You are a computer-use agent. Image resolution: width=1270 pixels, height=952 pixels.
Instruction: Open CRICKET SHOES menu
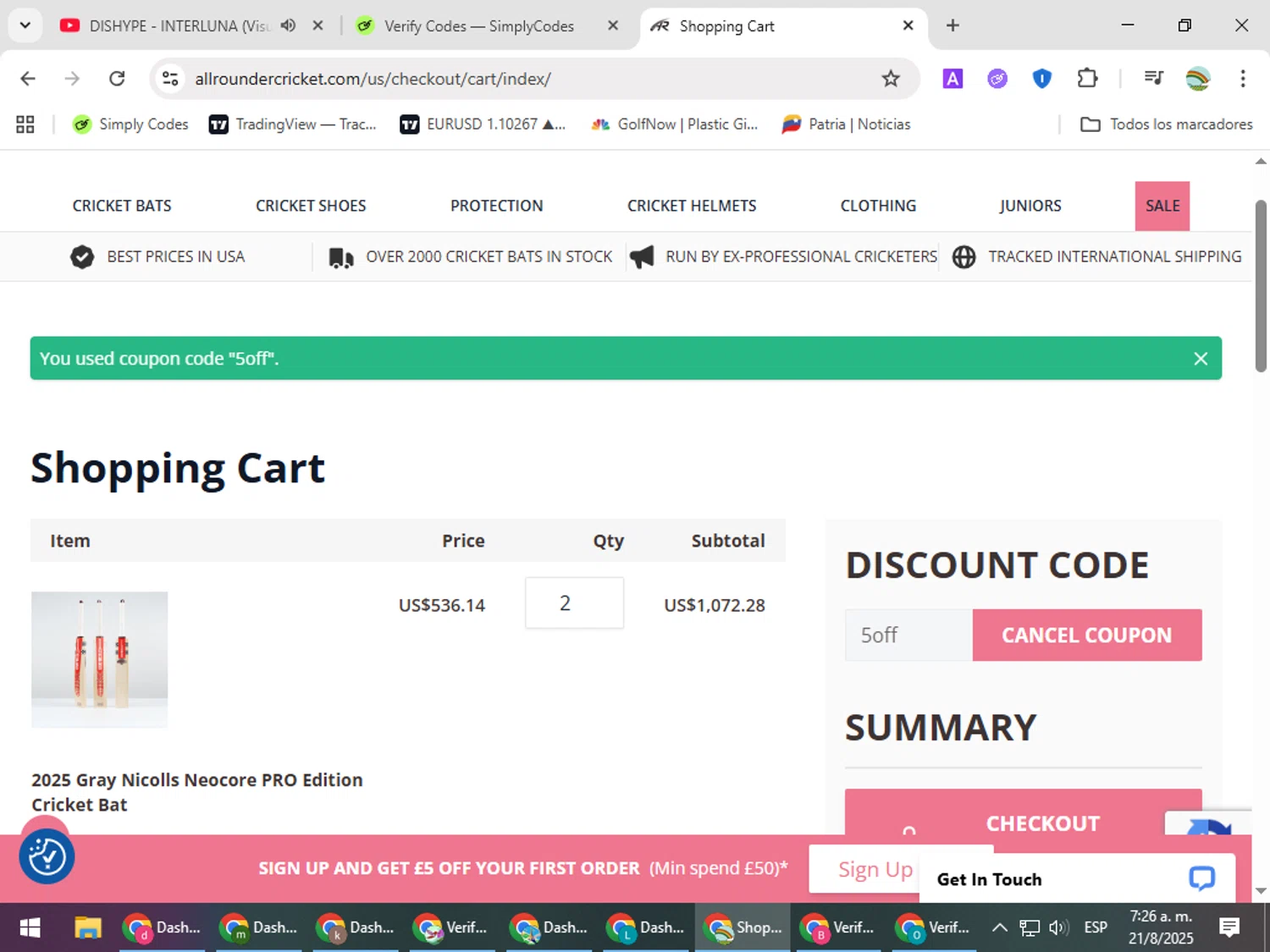(x=311, y=206)
